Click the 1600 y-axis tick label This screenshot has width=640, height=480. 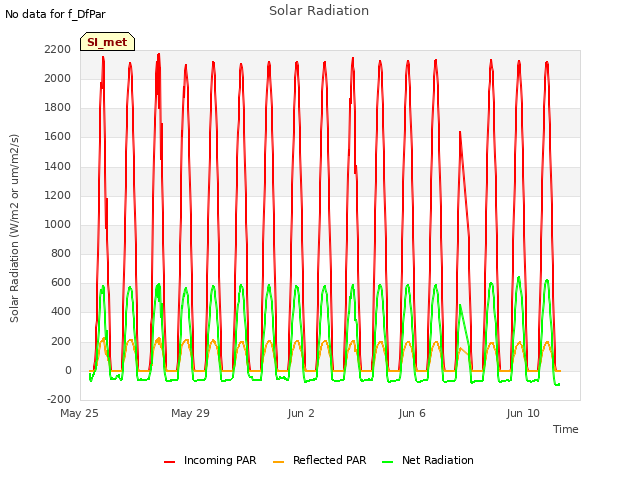click(x=58, y=137)
